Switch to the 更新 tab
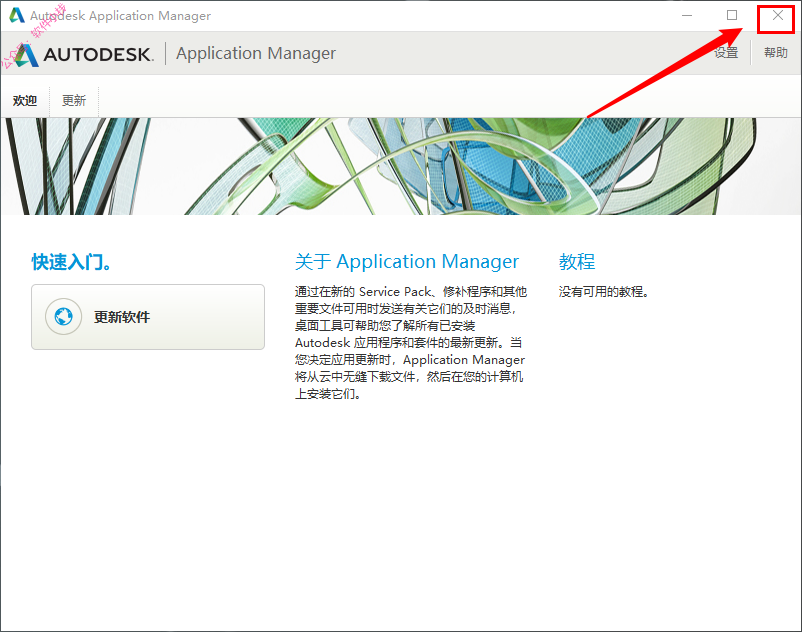The height and width of the screenshot is (632, 802). coord(74,100)
